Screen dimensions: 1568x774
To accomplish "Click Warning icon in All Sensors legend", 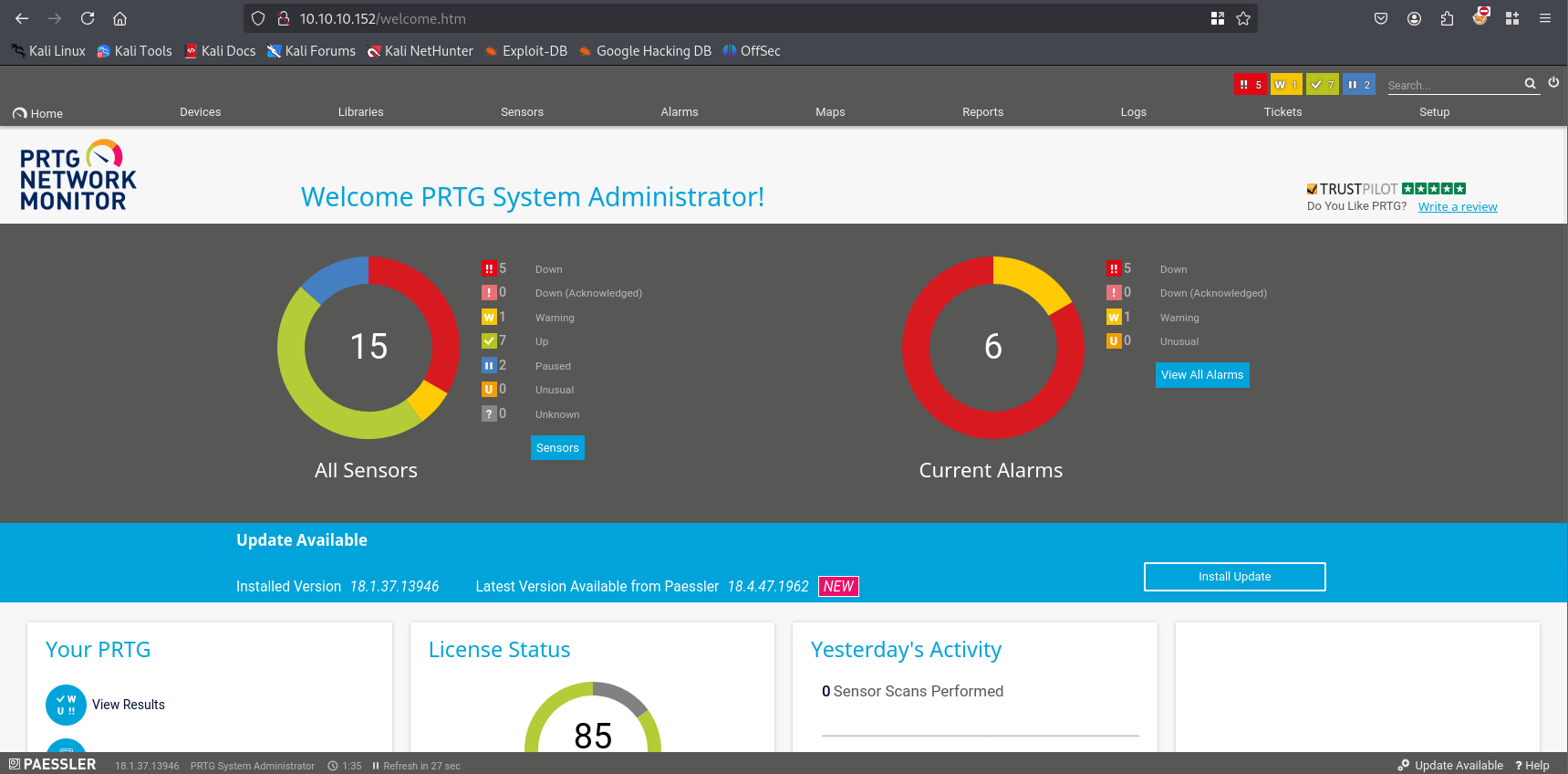I will (x=489, y=317).
